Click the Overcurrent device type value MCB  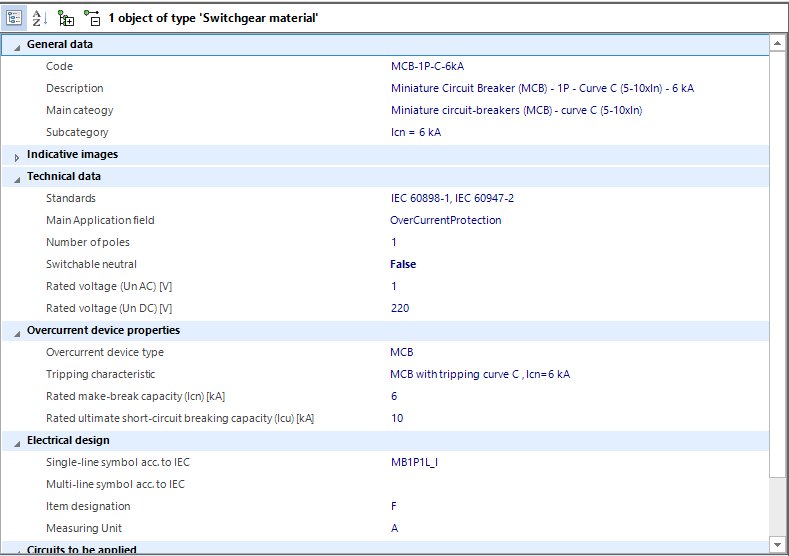(402, 352)
